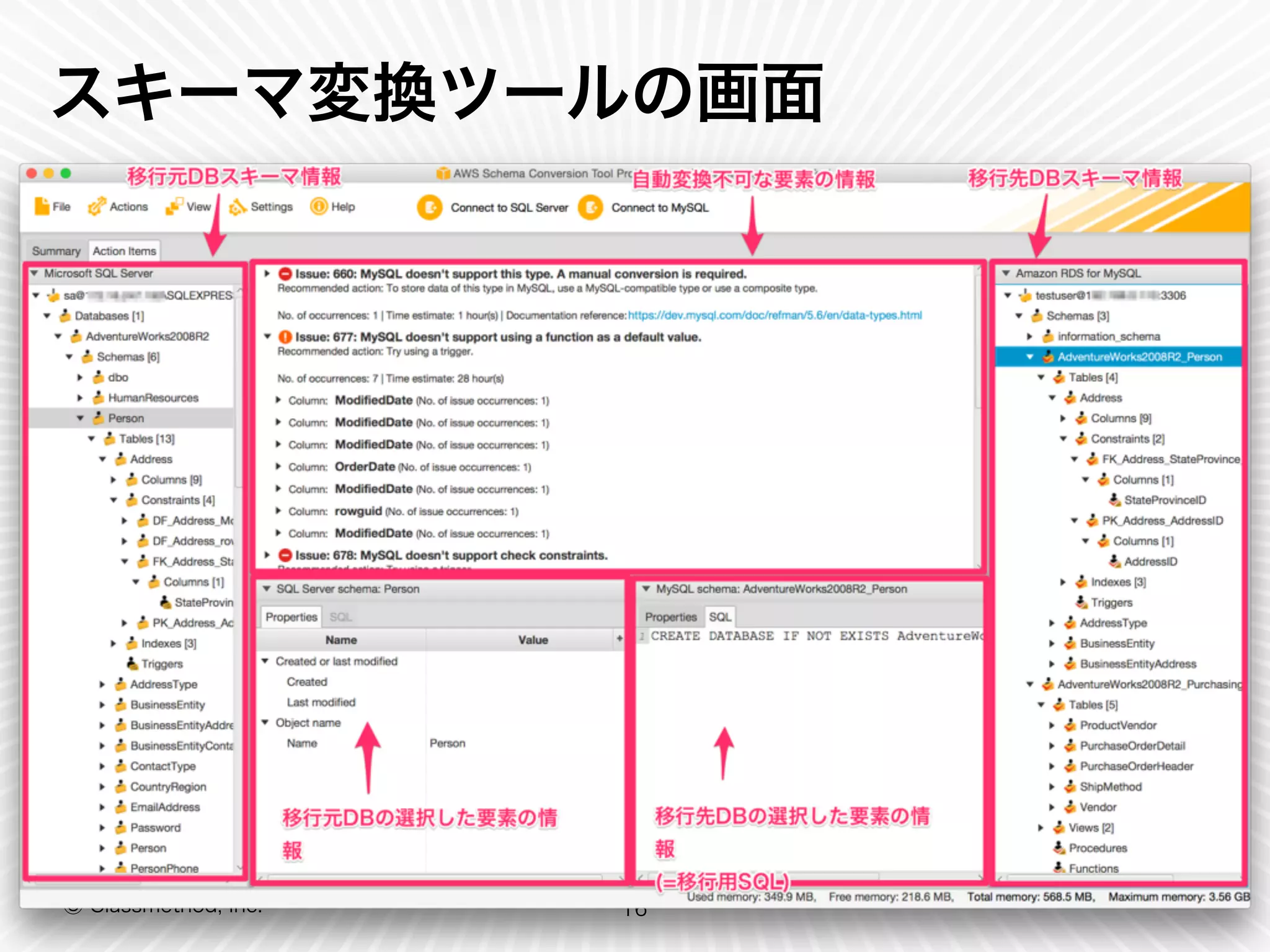
Task: Click the Issue 678 error icon
Action: click(x=285, y=555)
